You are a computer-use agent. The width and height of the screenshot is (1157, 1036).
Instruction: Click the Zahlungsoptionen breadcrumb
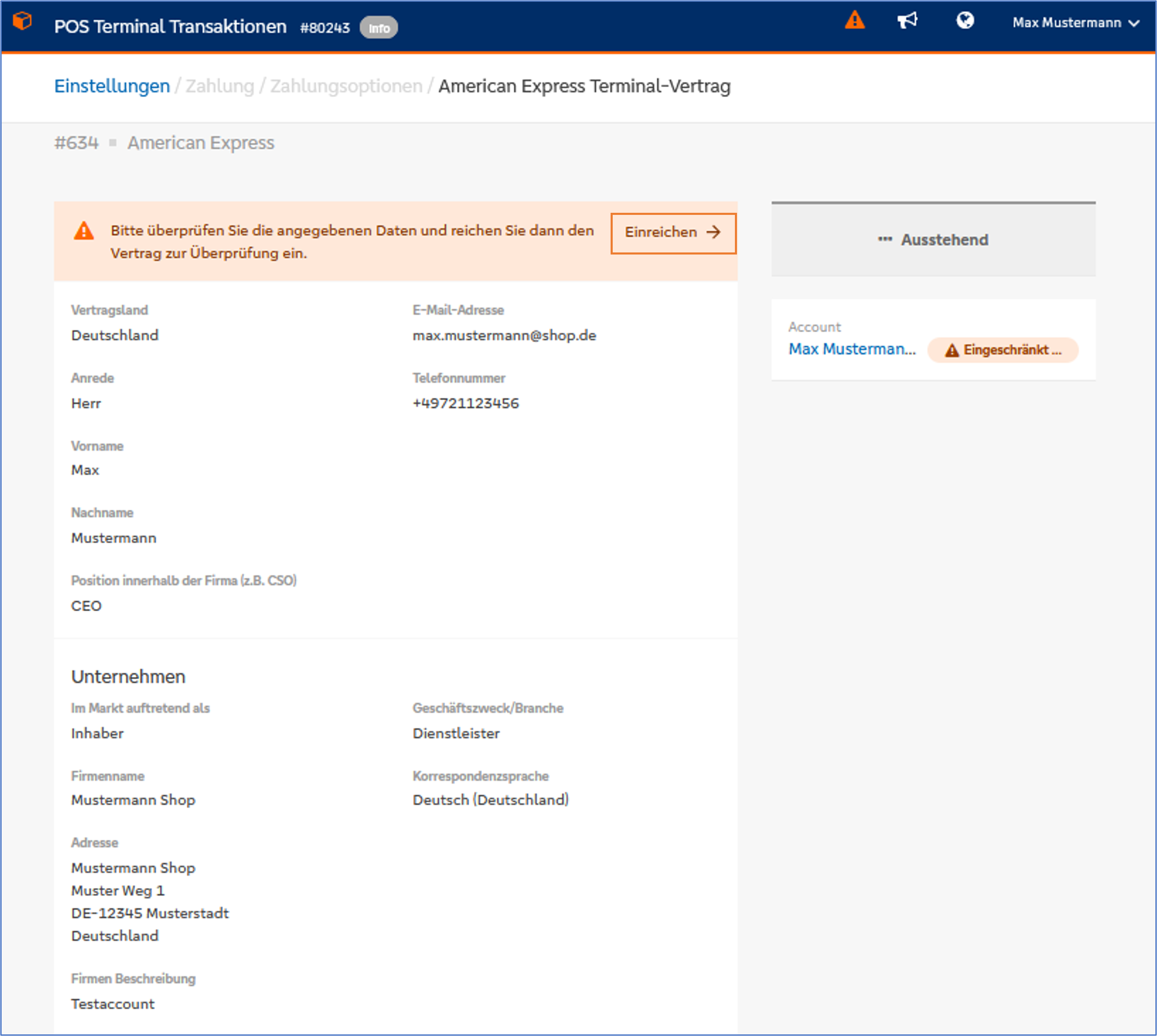click(346, 86)
